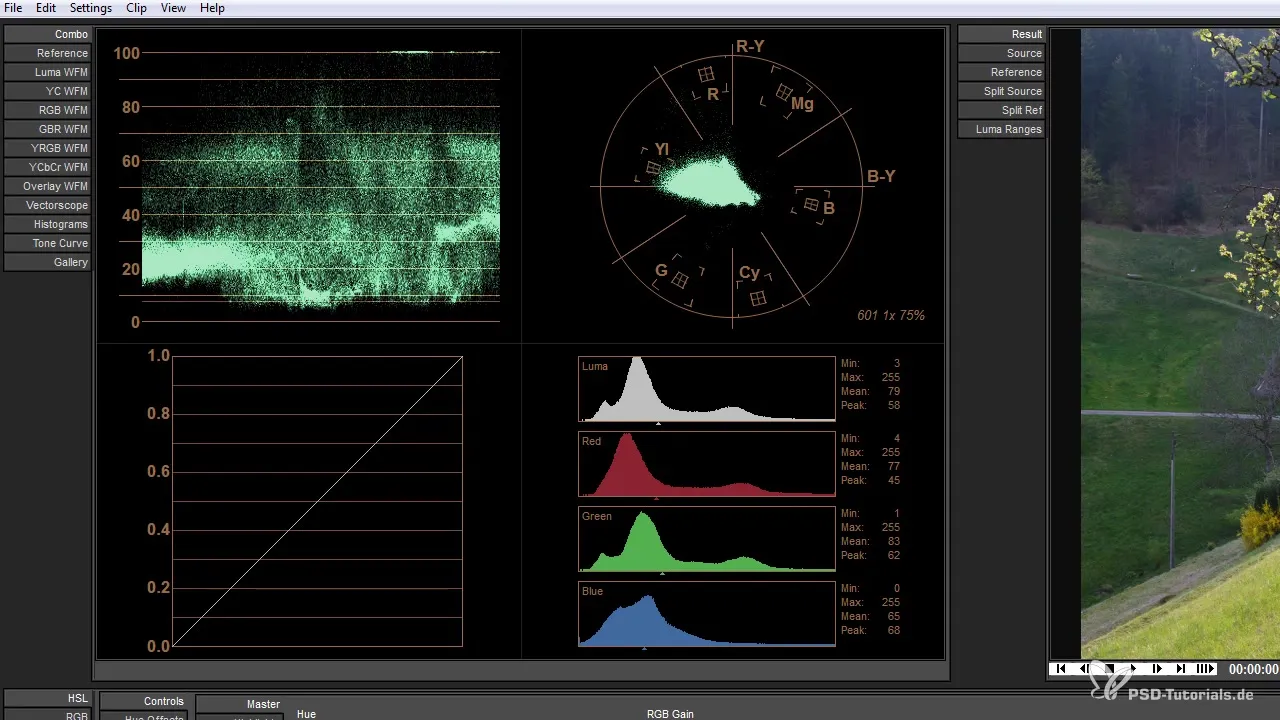Viewport: 1280px width, 720px height.
Task: Click the Luma Mean value 79
Action: (892, 391)
